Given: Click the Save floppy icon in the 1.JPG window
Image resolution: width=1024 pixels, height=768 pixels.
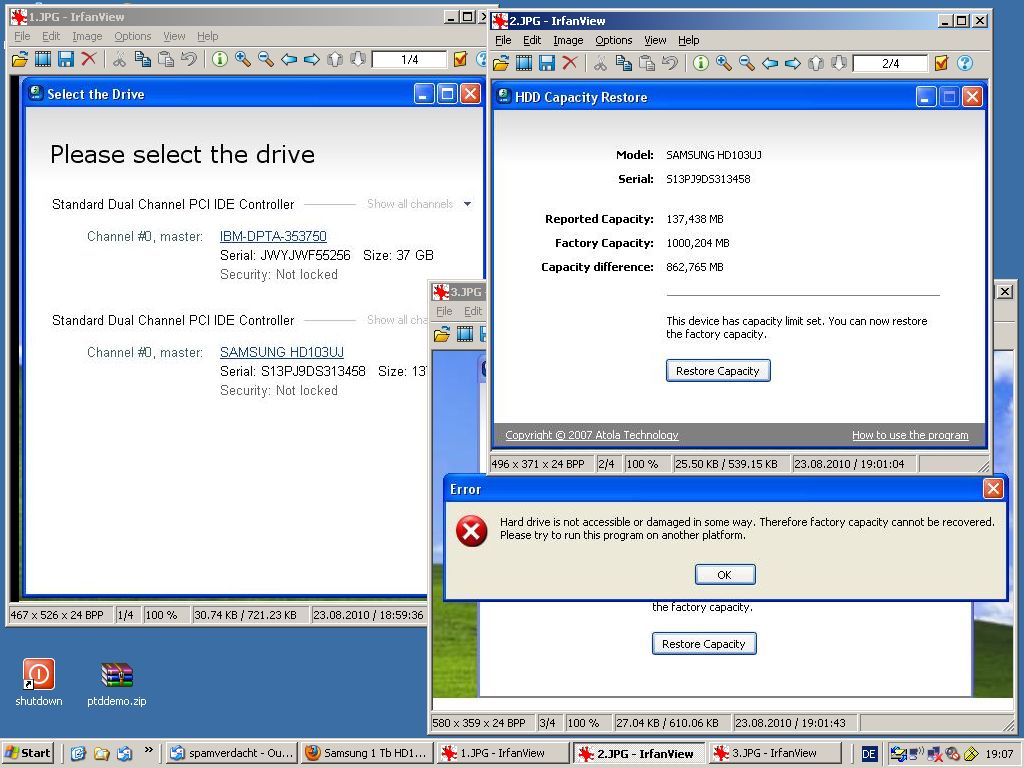Looking at the screenshot, I should point(65,59).
